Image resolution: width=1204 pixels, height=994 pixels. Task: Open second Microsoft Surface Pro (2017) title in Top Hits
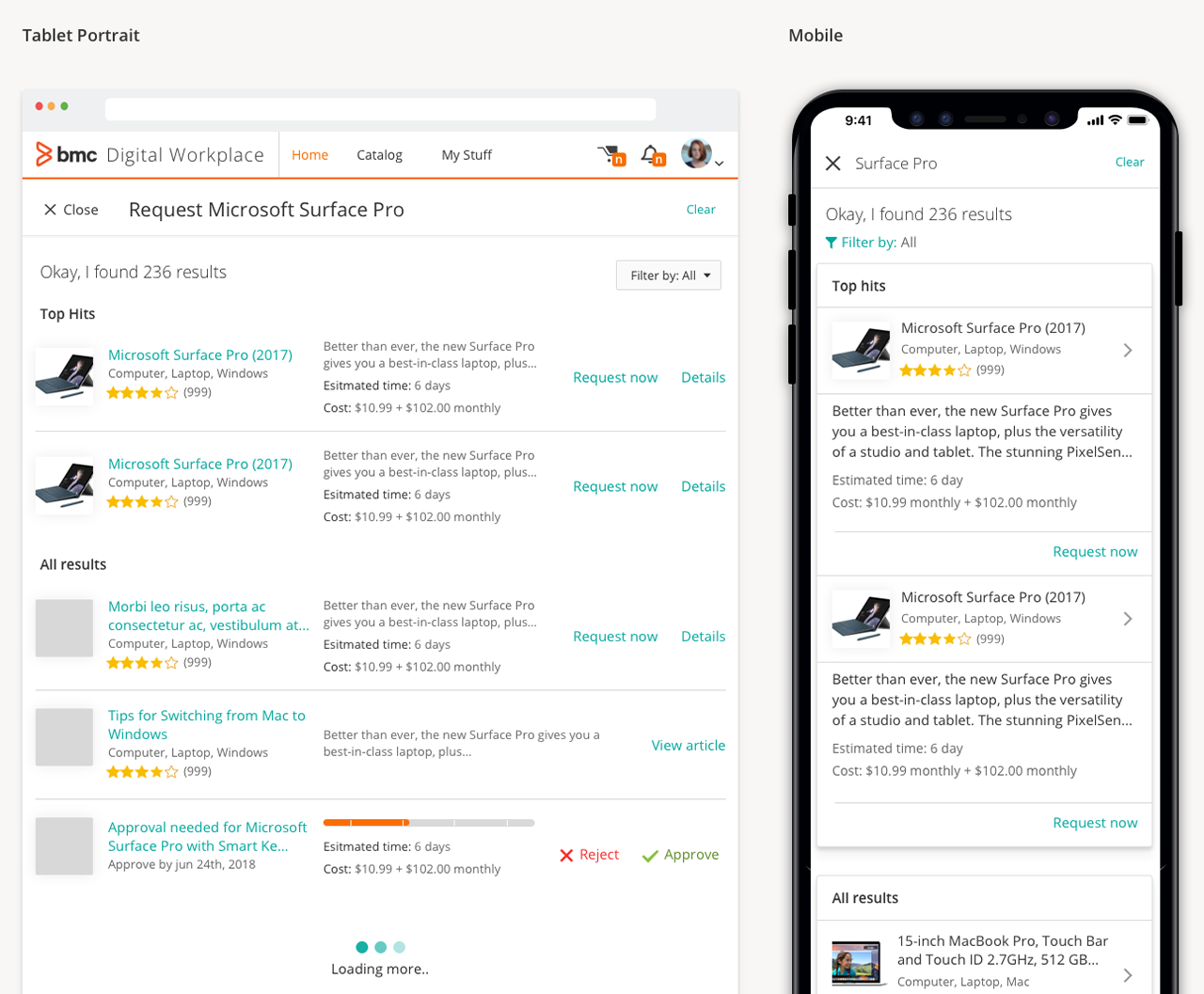pos(200,464)
